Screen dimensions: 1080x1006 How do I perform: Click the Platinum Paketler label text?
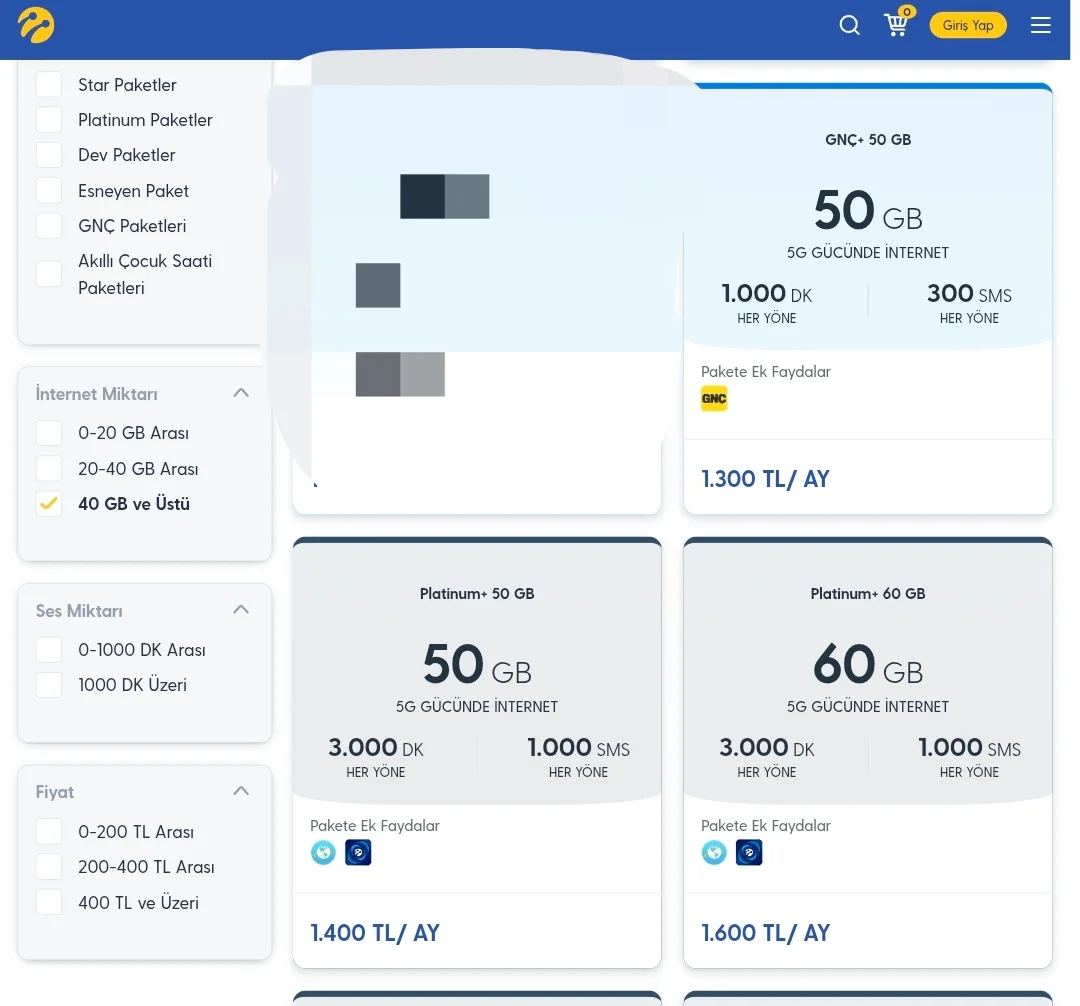[145, 120]
